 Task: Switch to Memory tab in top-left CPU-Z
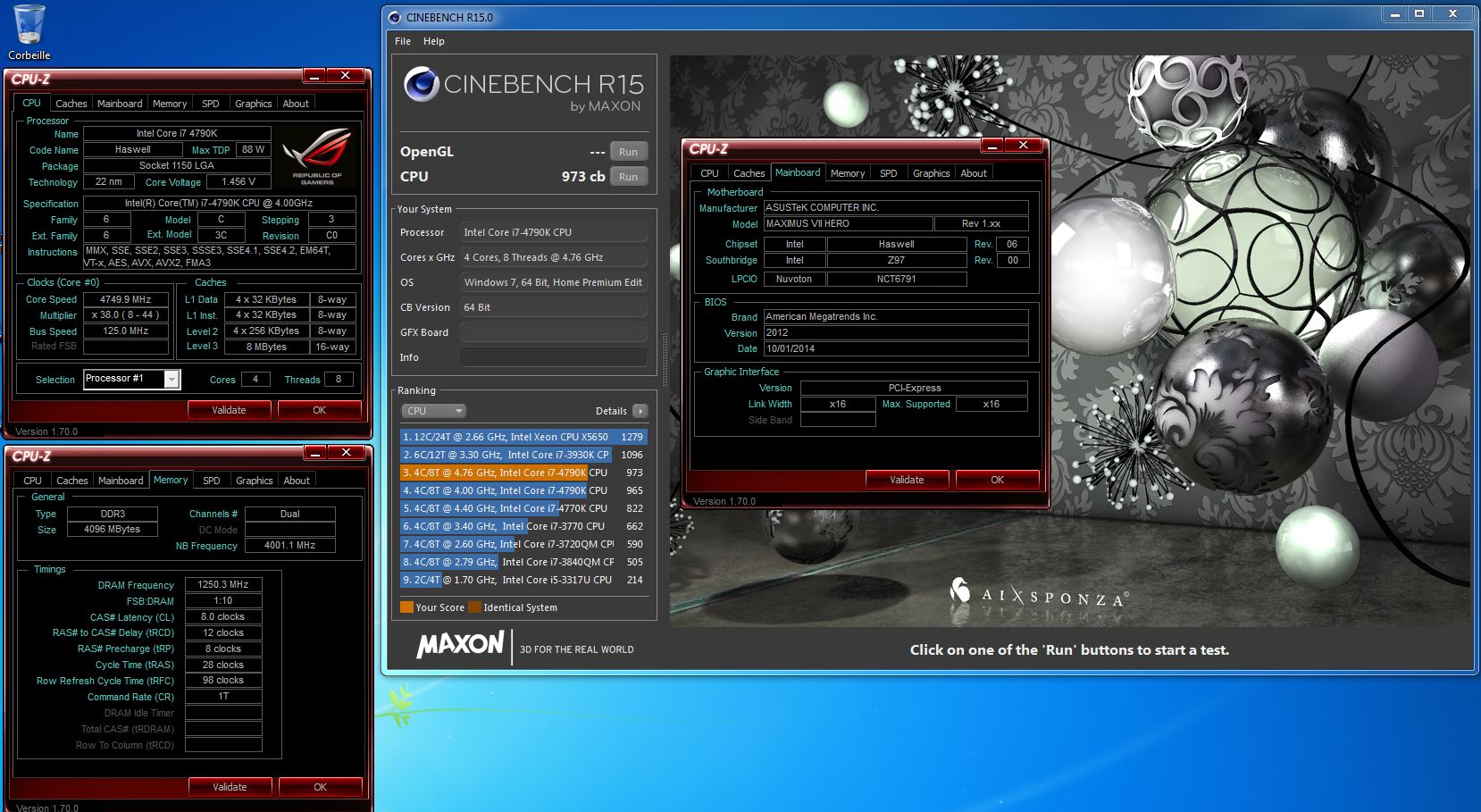[170, 104]
